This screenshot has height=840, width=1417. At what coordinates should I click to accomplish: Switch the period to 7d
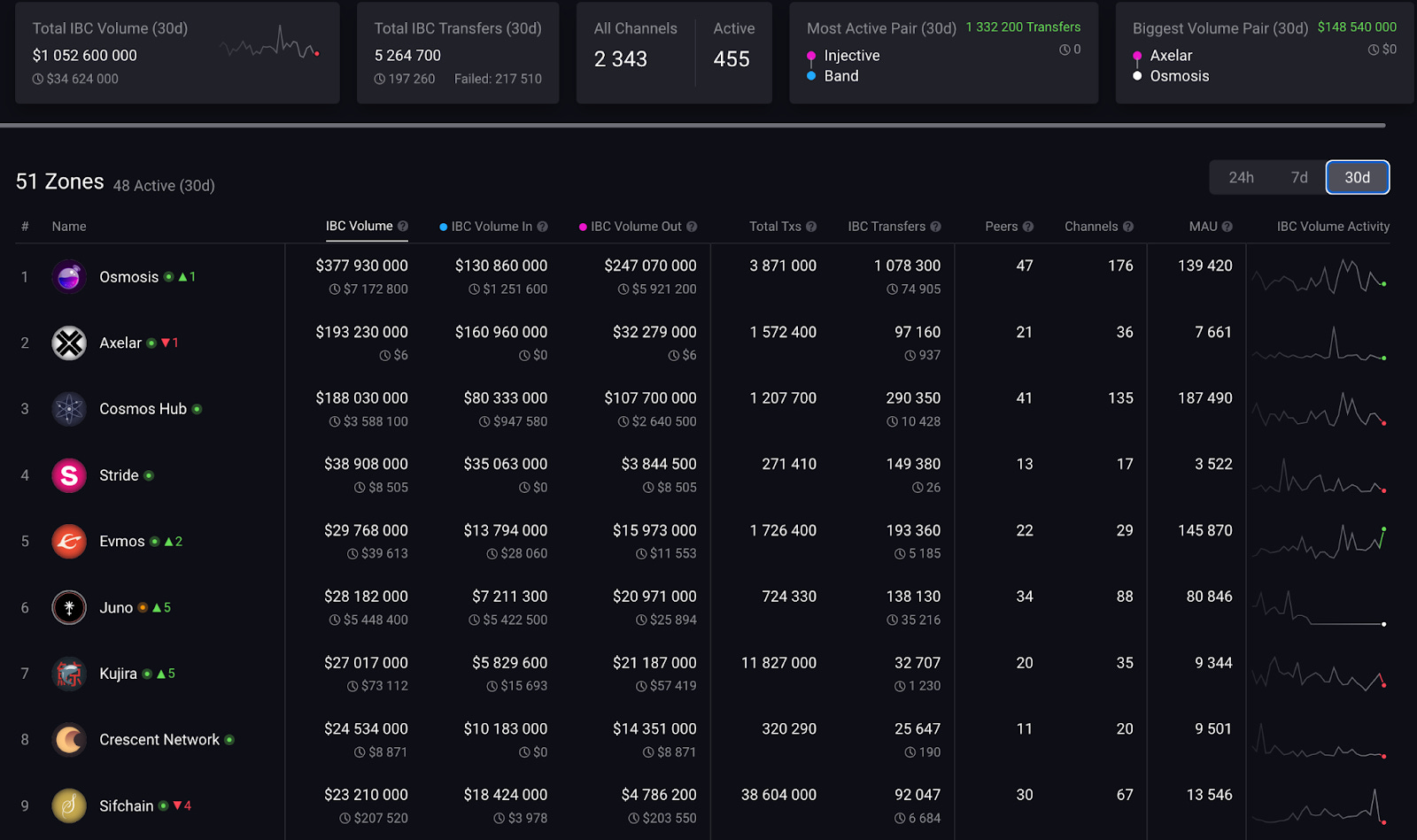click(x=1299, y=178)
